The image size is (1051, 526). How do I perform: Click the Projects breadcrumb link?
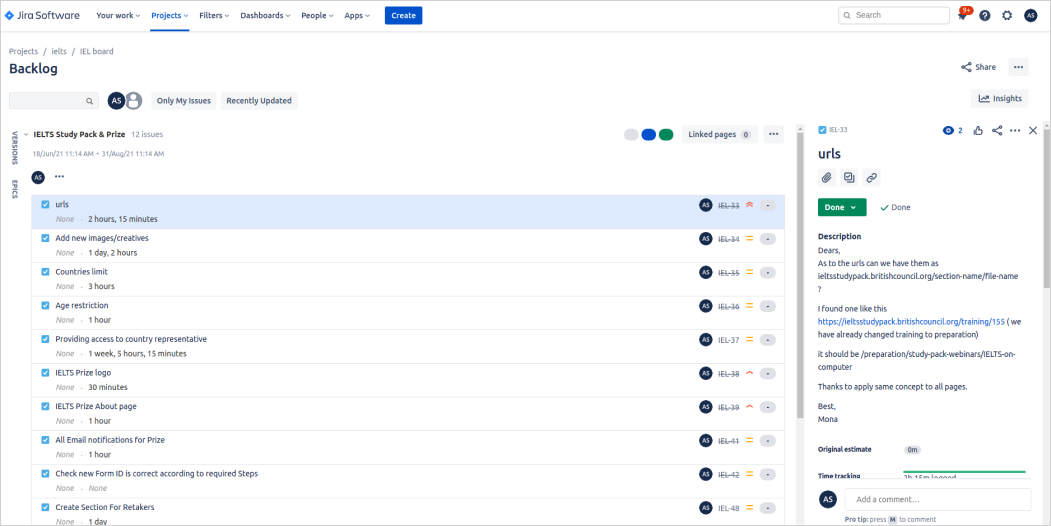pyautogui.click(x=23, y=51)
